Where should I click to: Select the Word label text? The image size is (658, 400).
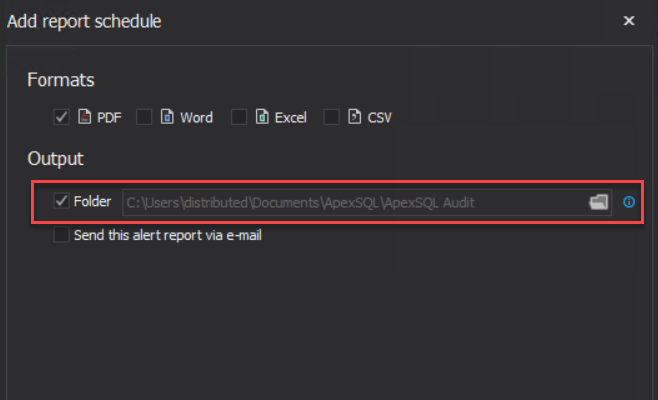pos(196,118)
